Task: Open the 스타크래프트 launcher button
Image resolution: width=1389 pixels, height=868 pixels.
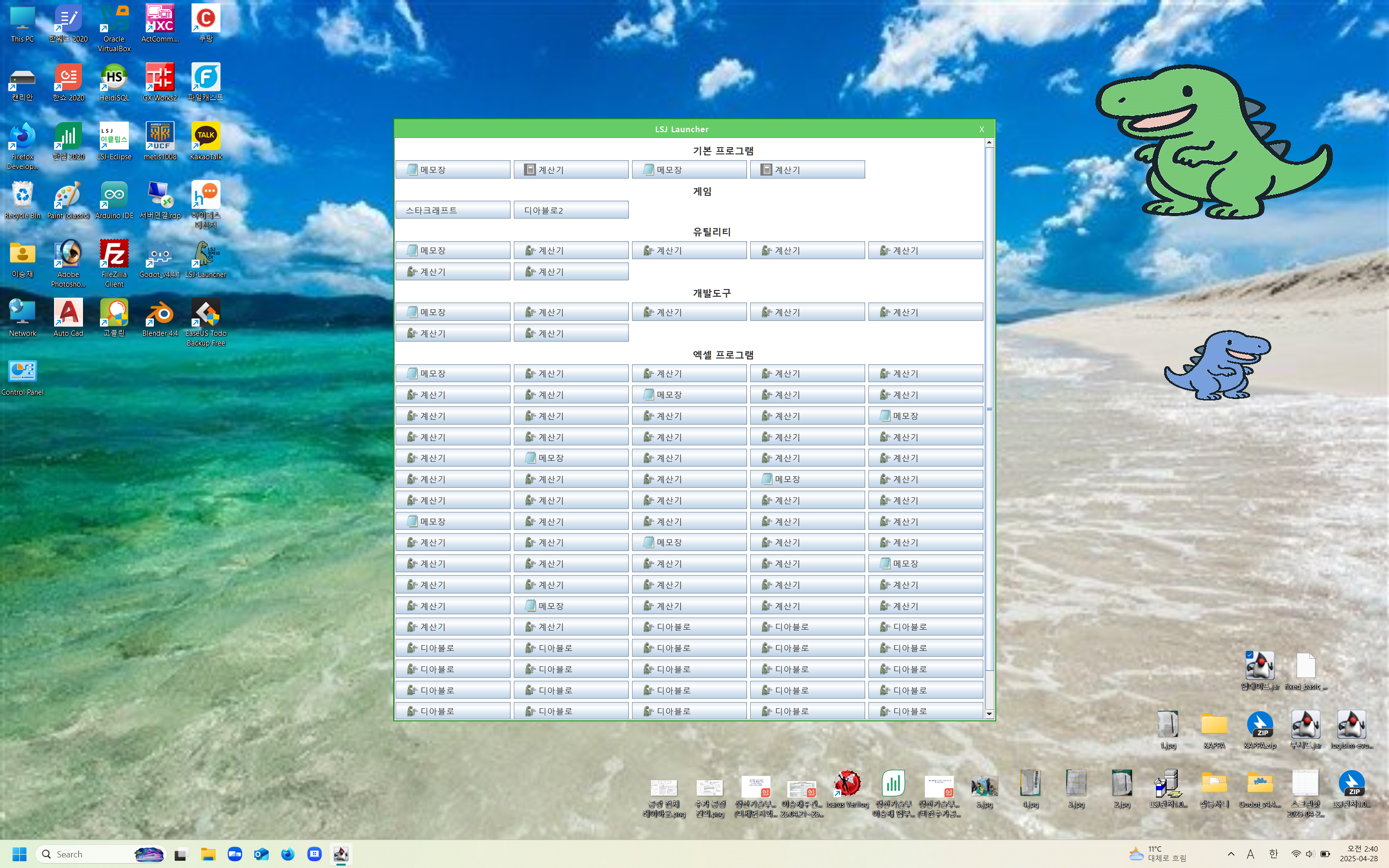Action: pyautogui.click(x=452, y=210)
